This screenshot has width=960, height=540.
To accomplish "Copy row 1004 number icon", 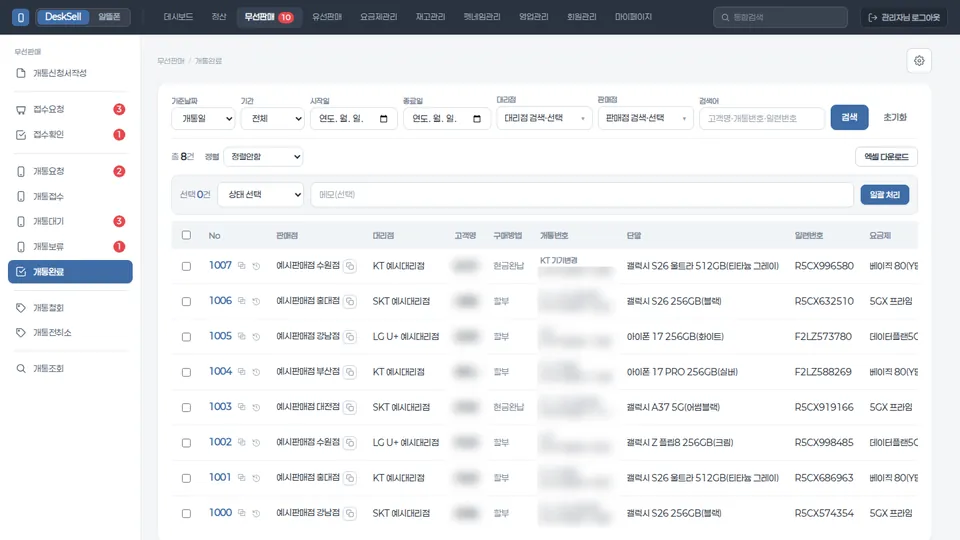I will [x=242, y=372].
